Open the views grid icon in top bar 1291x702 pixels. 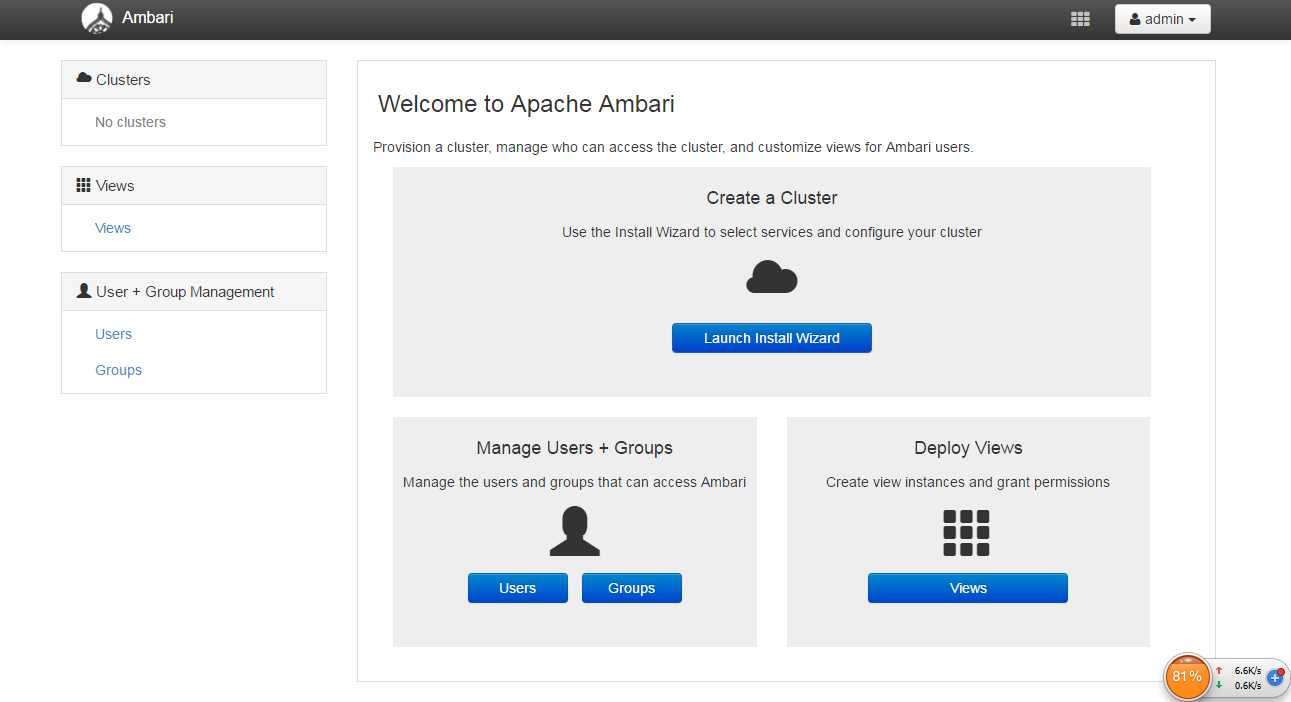point(1080,19)
